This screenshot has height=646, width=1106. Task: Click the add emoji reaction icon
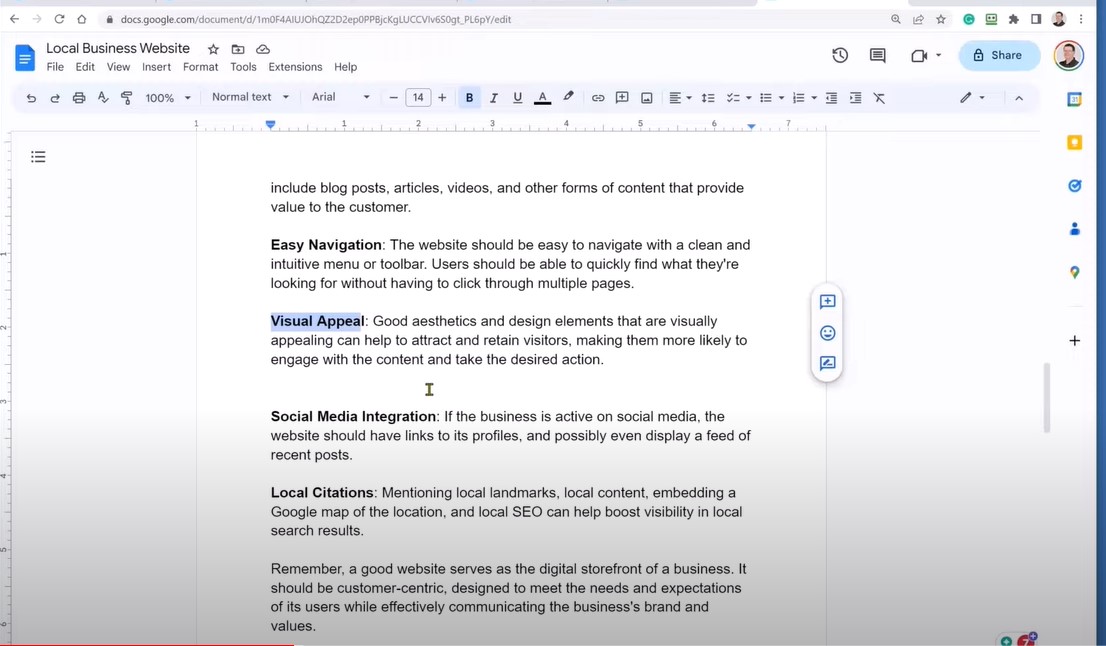tap(828, 333)
